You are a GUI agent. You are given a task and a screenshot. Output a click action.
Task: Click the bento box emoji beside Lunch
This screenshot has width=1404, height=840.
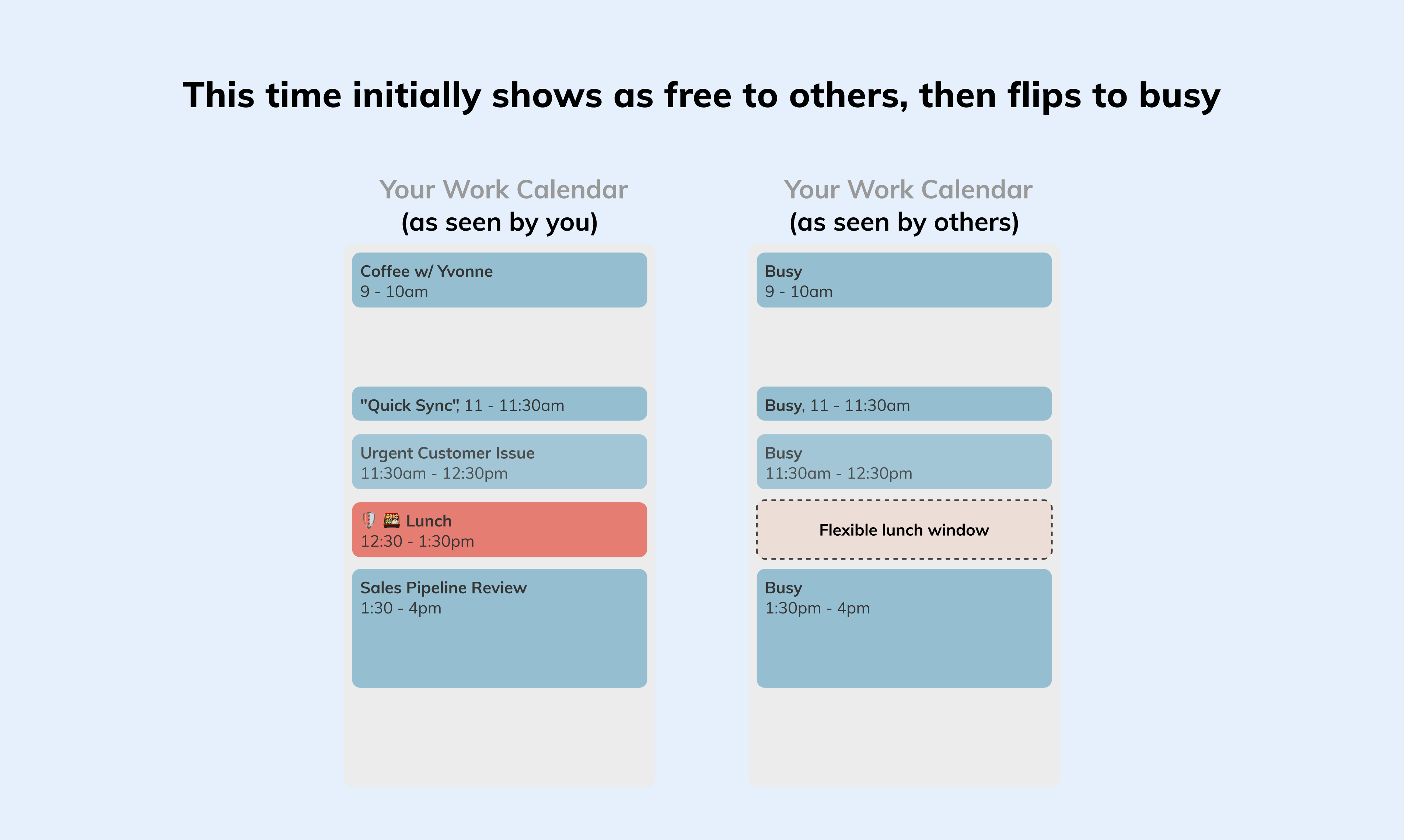click(x=391, y=520)
